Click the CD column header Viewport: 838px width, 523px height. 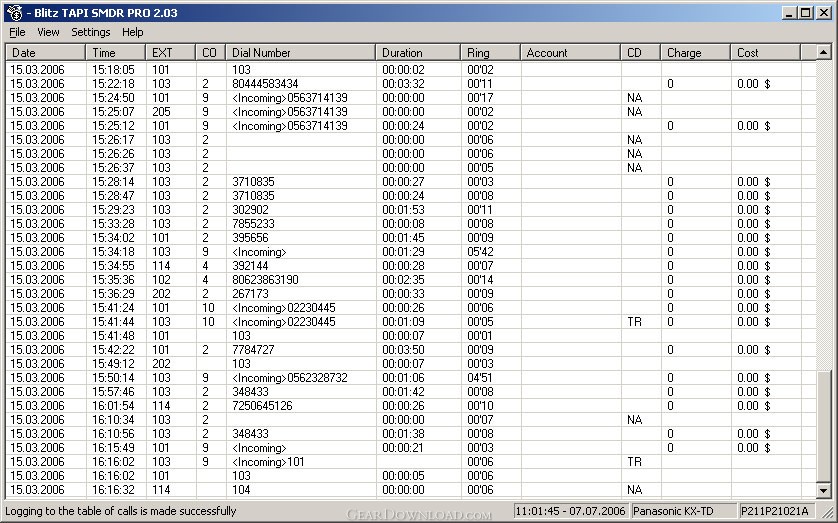641,53
